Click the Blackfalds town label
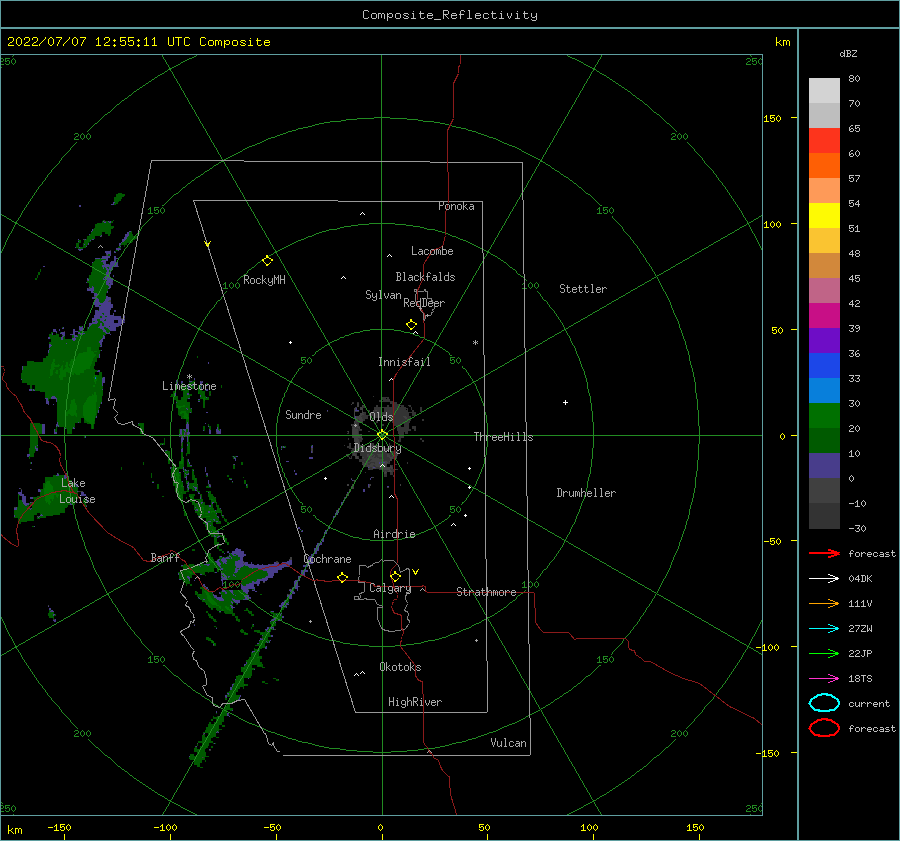Viewport: 900px width, 841px height. (425, 277)
